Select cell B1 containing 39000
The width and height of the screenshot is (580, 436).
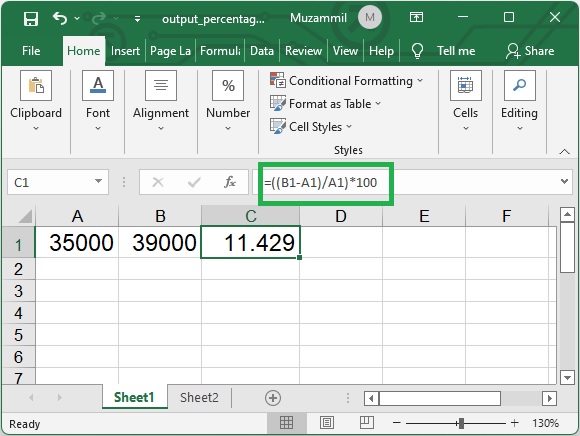click(x=160, y=242)
